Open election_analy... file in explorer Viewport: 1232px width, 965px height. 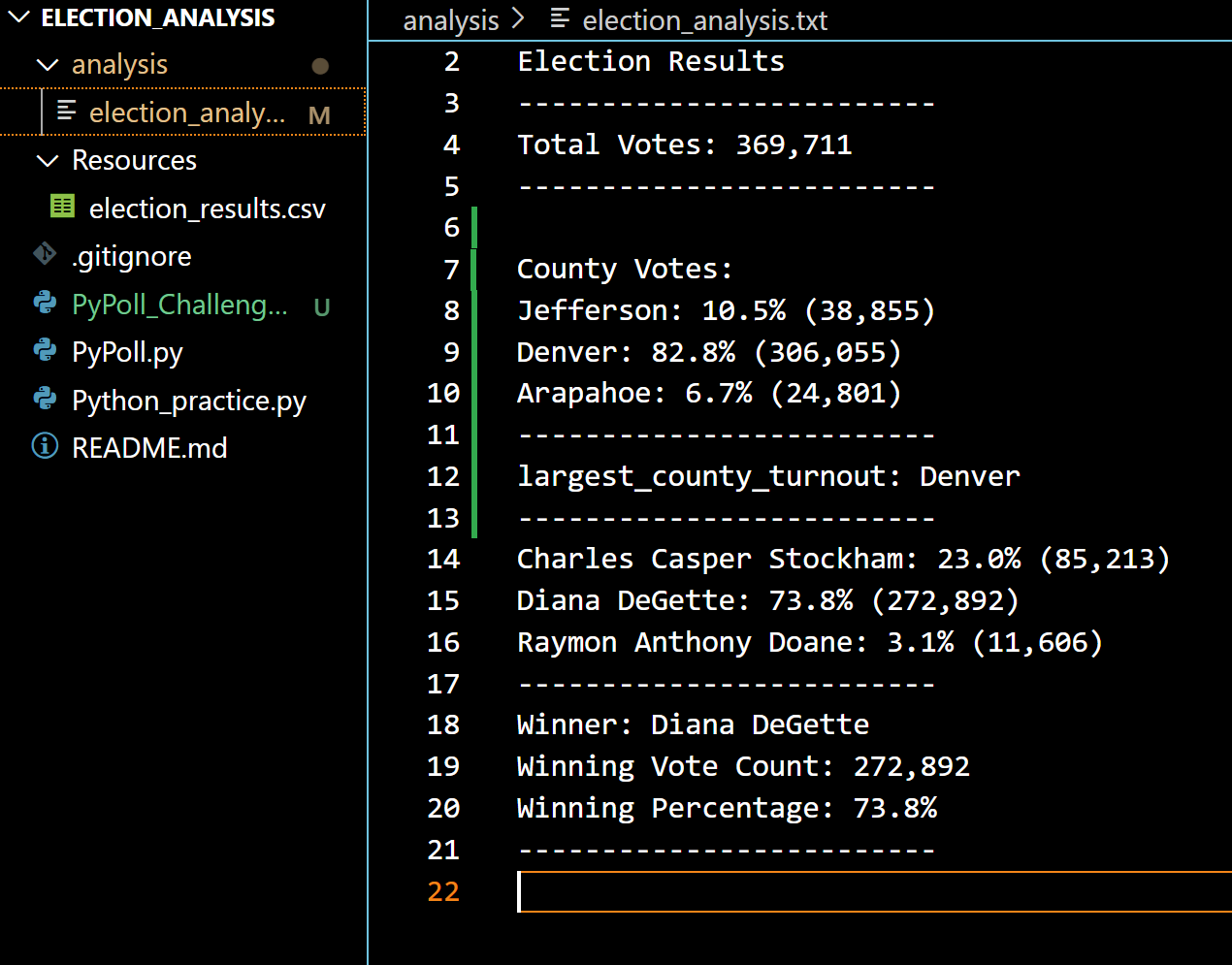tap(187, 113)
